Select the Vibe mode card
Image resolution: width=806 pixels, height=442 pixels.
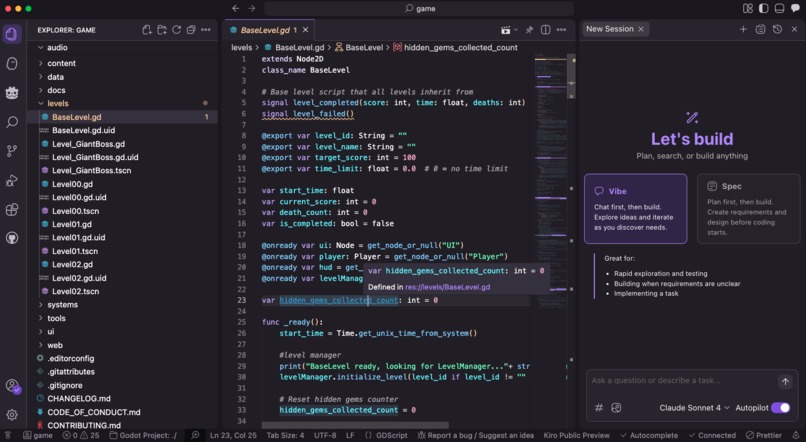pyautogui.click(x=635, y=209)
